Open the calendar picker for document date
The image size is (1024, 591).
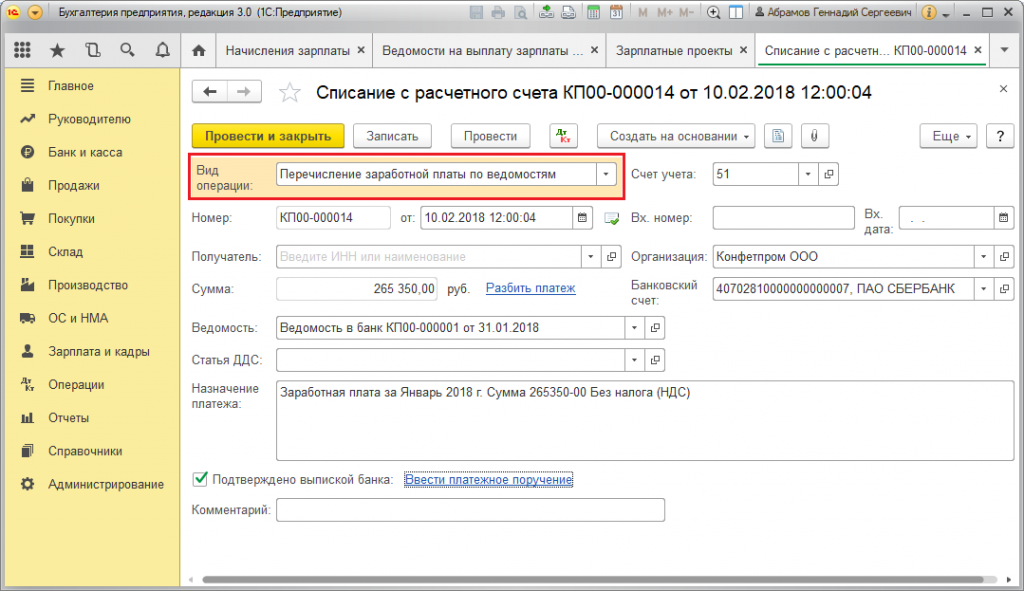coord(582,217)
